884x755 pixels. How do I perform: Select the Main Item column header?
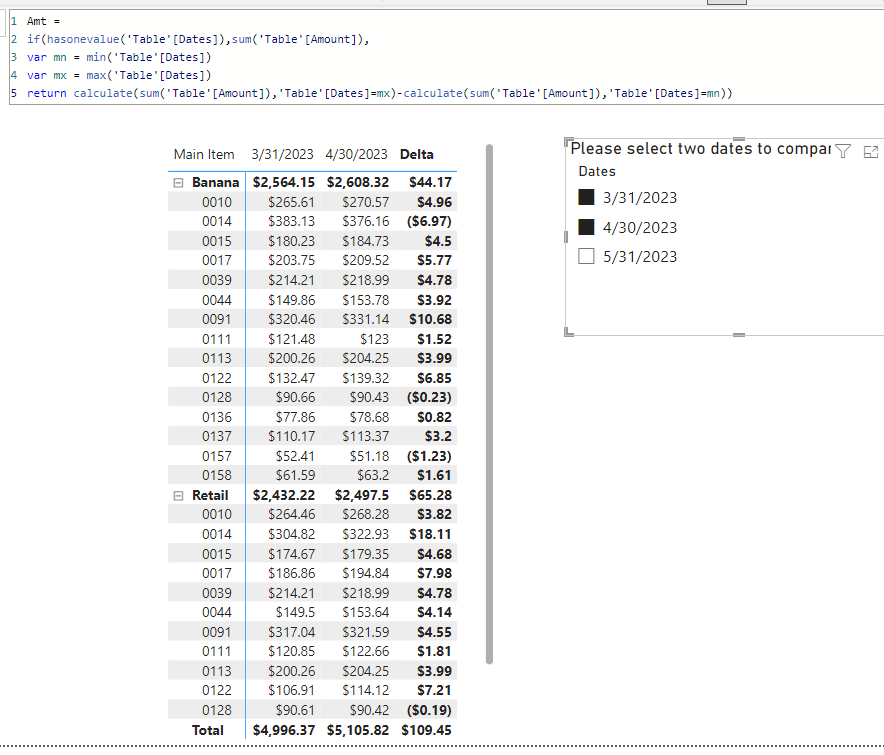coord(204,154)
